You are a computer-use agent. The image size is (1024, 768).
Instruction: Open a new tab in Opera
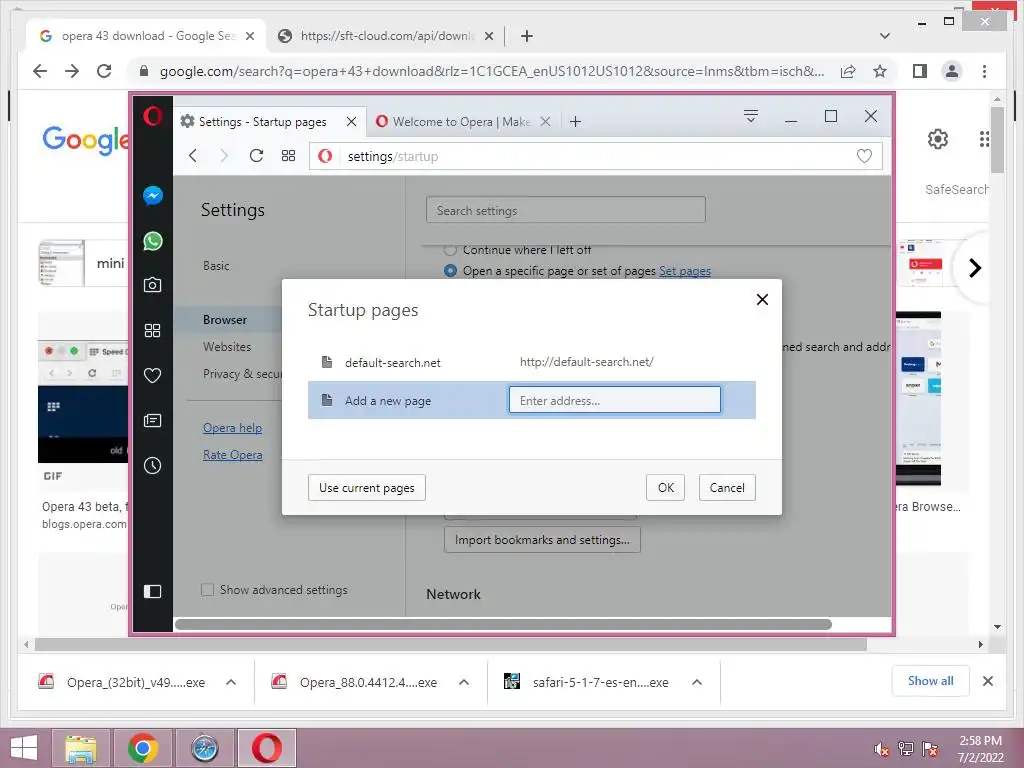pos(575,121)
